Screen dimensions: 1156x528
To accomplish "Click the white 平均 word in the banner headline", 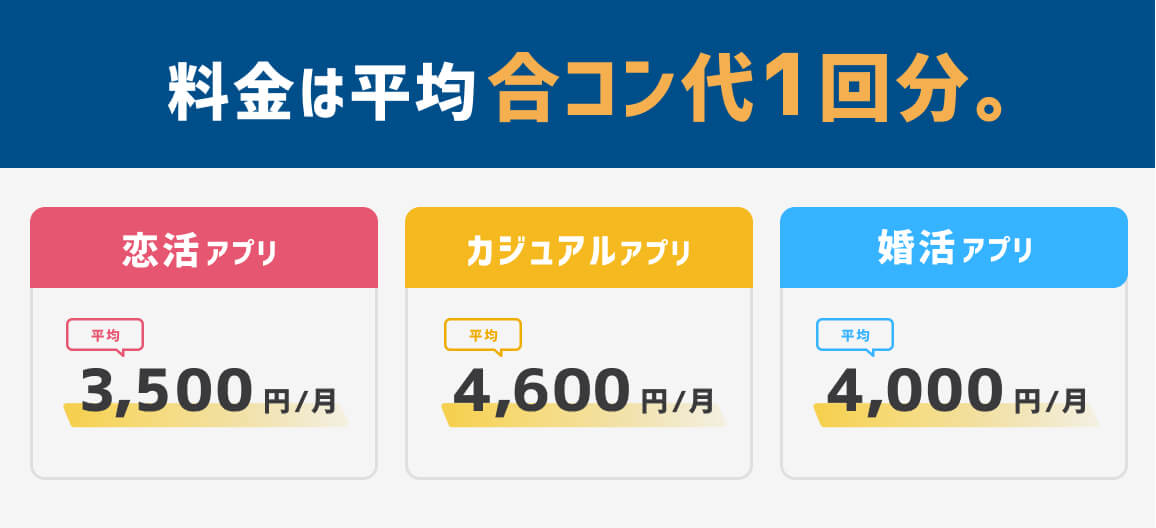I will pos(411,93).
